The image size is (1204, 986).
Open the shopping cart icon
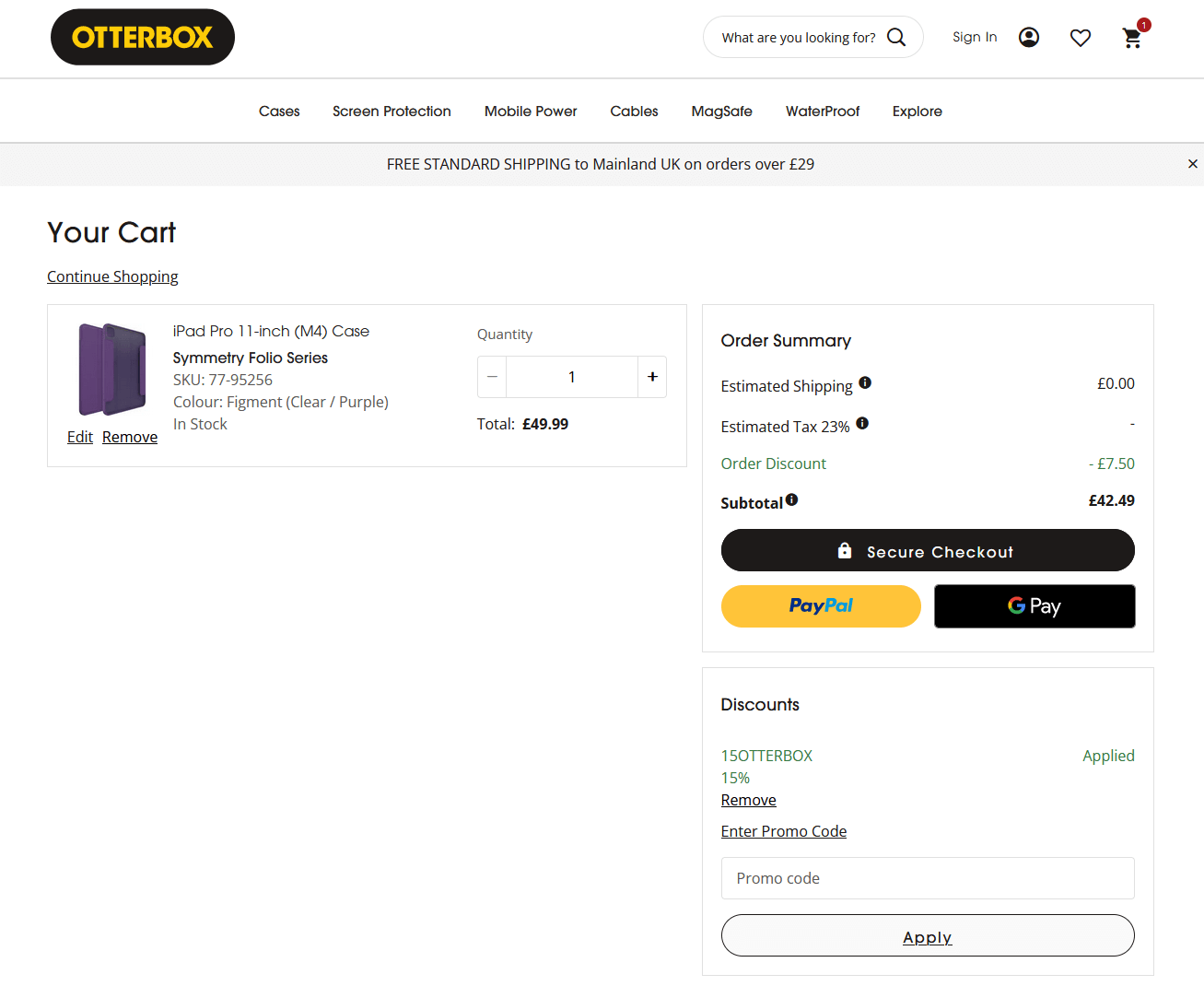click(1133, 37)
